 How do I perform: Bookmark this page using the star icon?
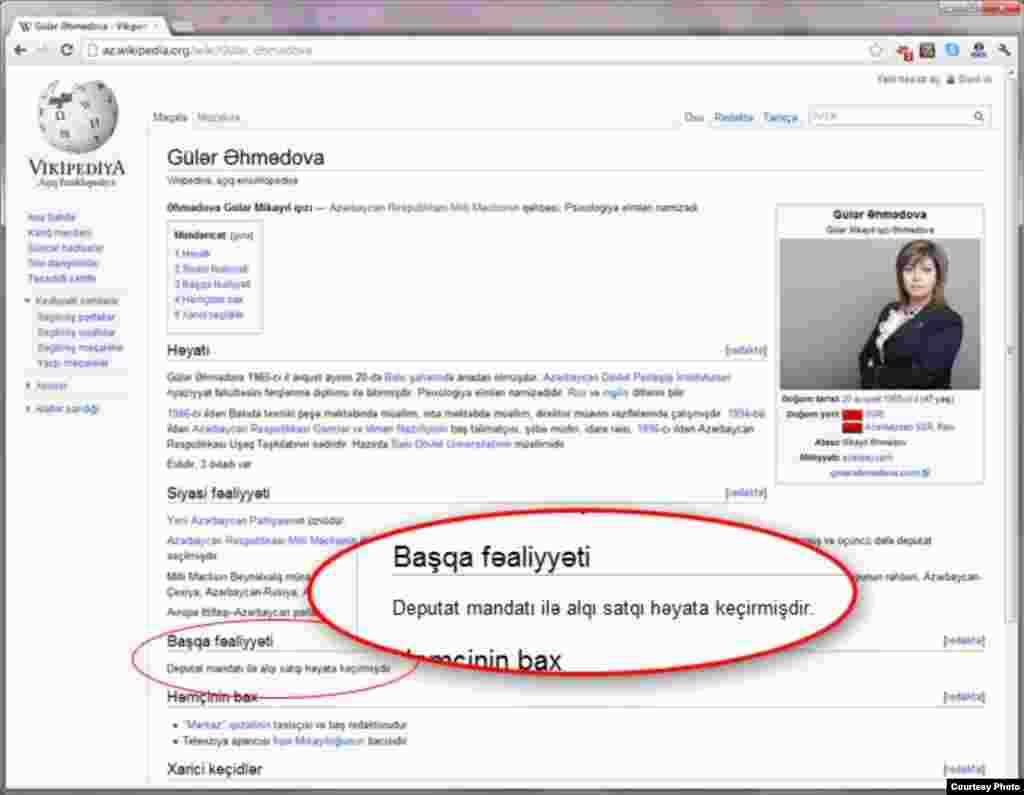(x=876, y=50)
